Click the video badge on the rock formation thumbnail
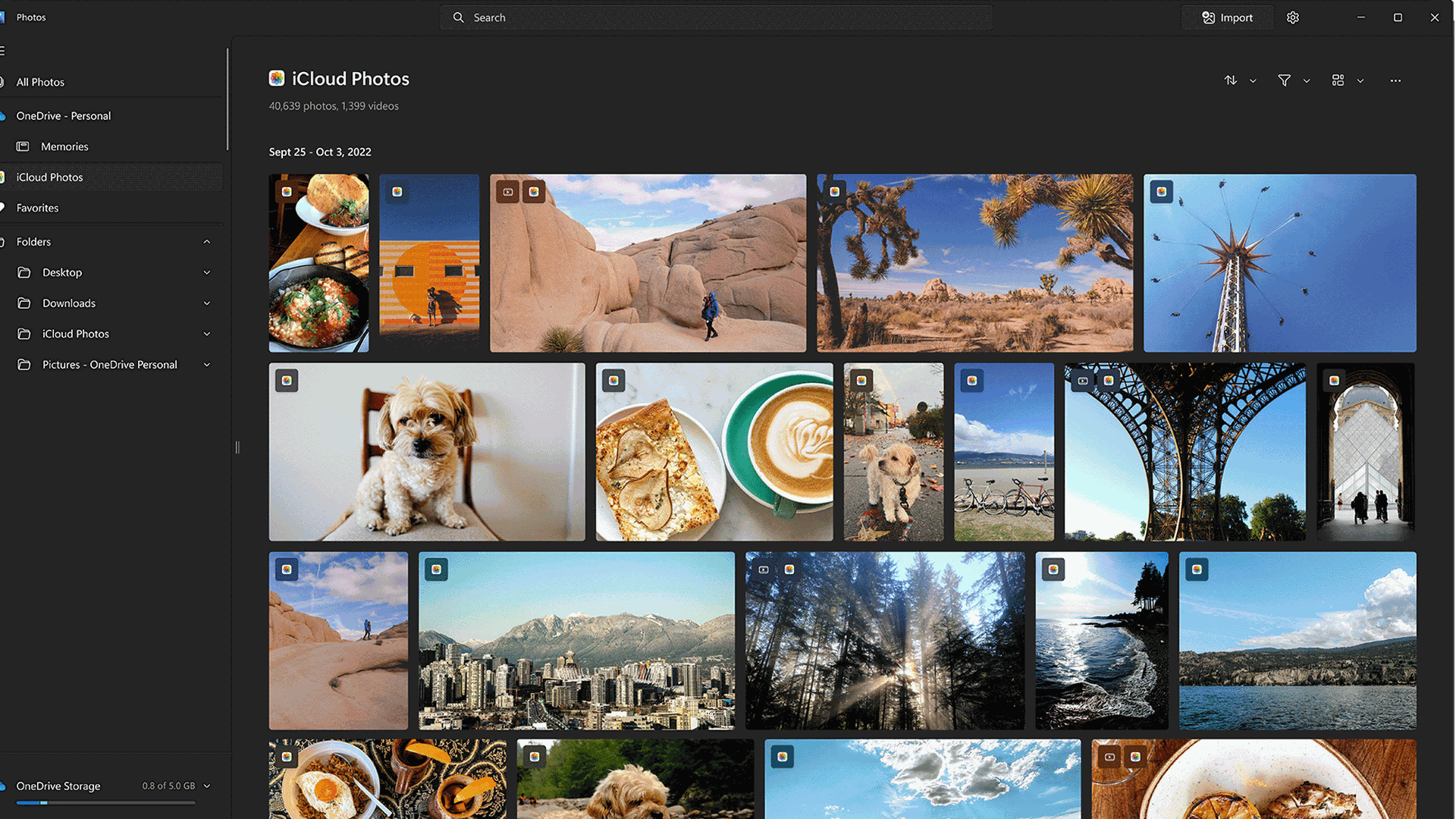The image size is (1456, 819). (507, 191)
